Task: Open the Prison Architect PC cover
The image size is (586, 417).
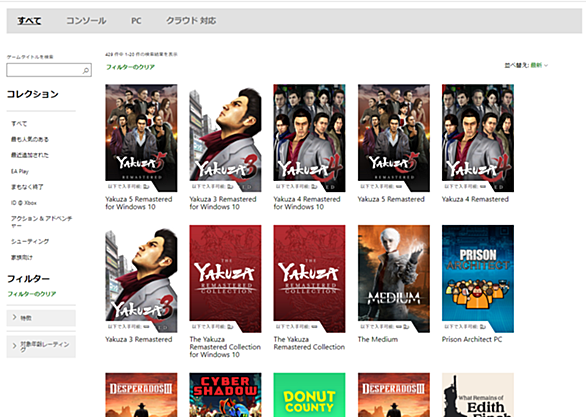Action: [x=478, y=279]
